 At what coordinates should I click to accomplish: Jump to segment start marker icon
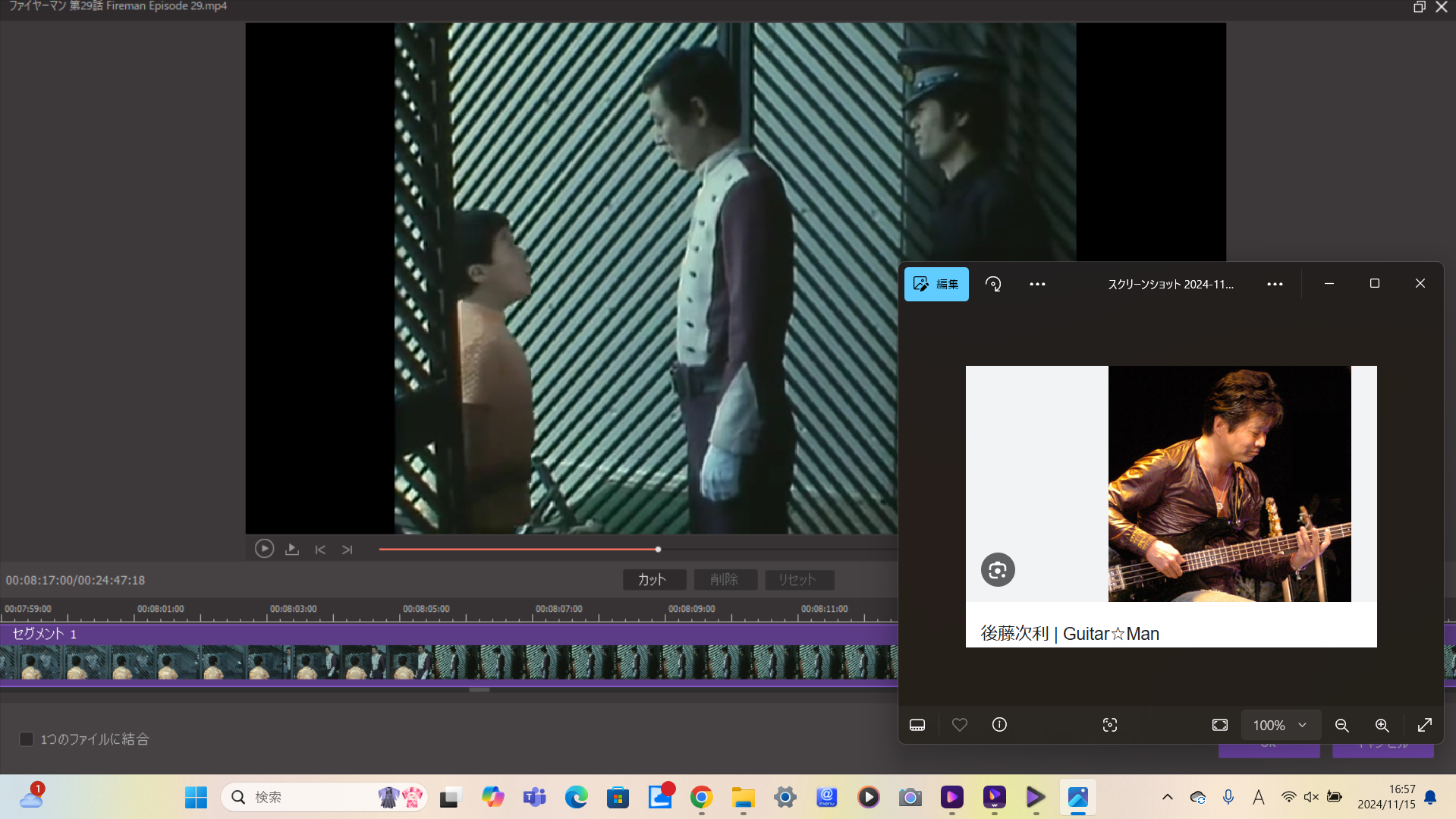point(320,550)
